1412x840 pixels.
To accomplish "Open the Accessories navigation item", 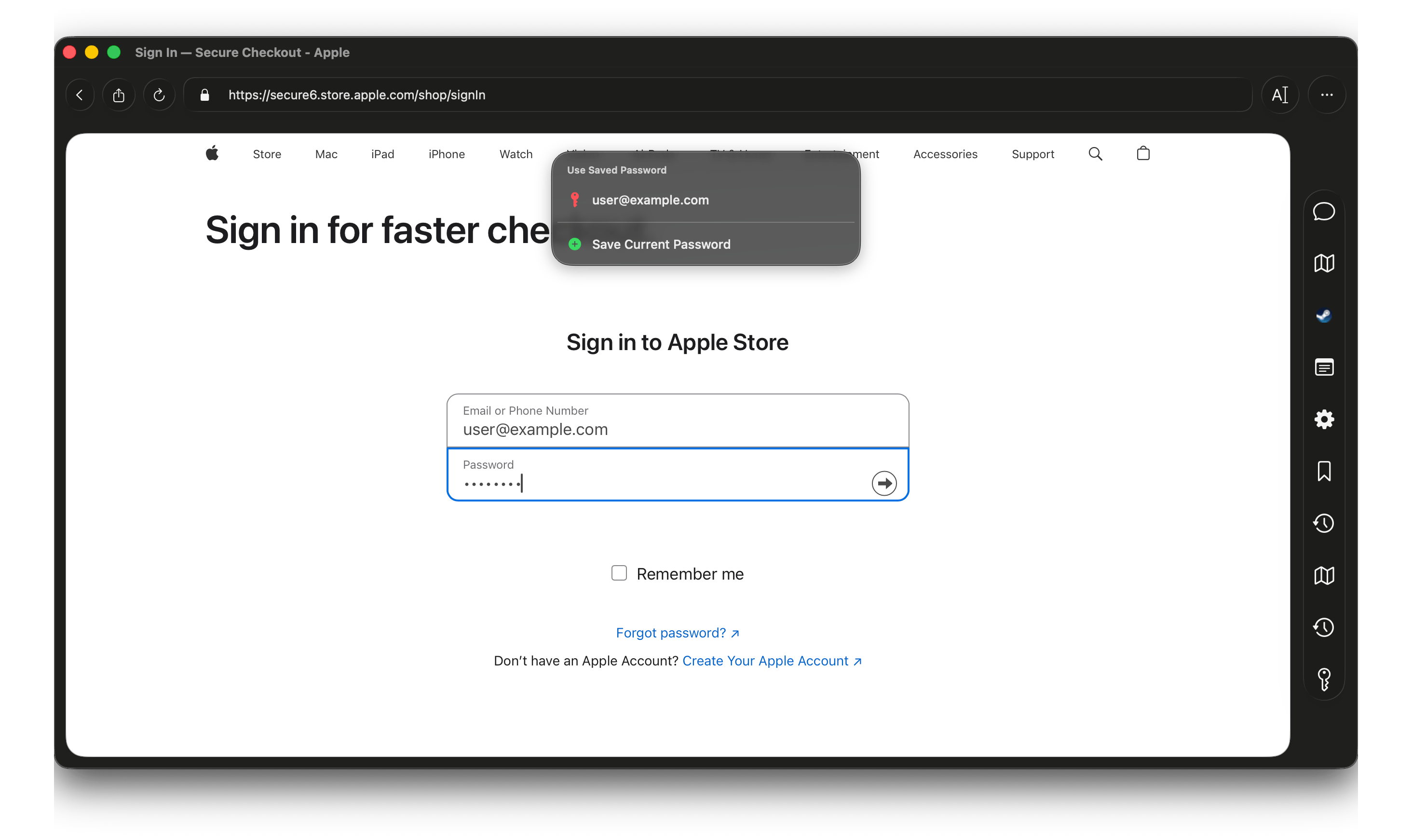I will pos(945,154).
